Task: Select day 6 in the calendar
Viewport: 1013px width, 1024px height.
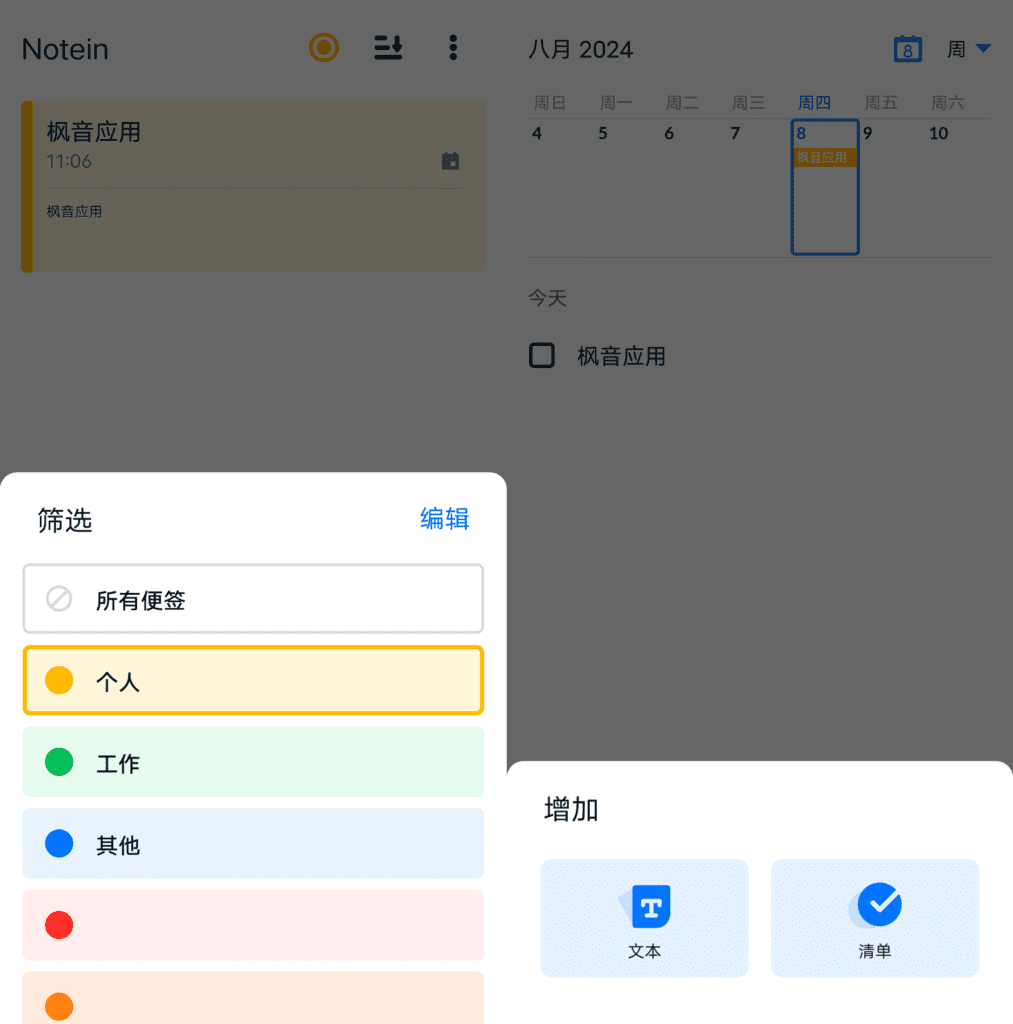Action: click(x=669, y=134)
